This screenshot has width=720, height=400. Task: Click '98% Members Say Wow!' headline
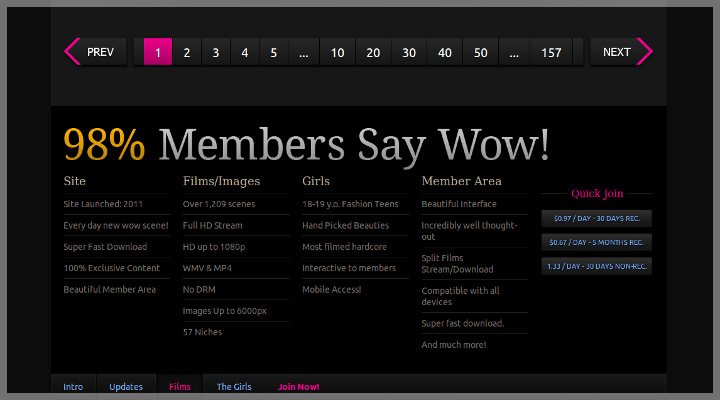306,145
